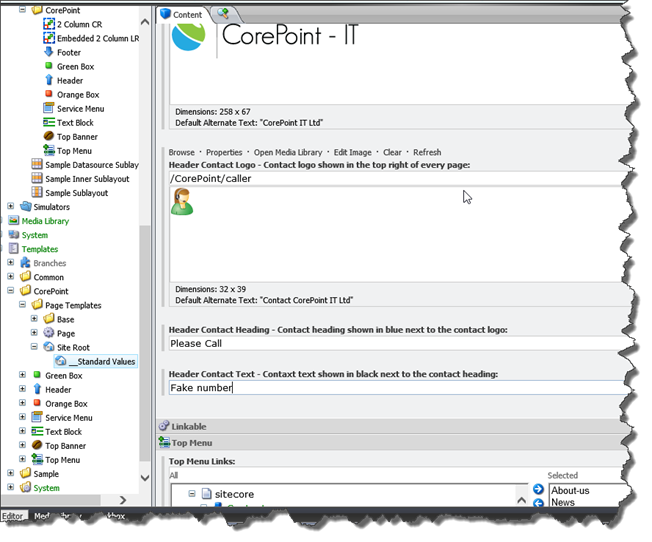Viewport: 652px width, 542px height.
Task: Select About-us in the Selected list
Action: pos(570,491)
